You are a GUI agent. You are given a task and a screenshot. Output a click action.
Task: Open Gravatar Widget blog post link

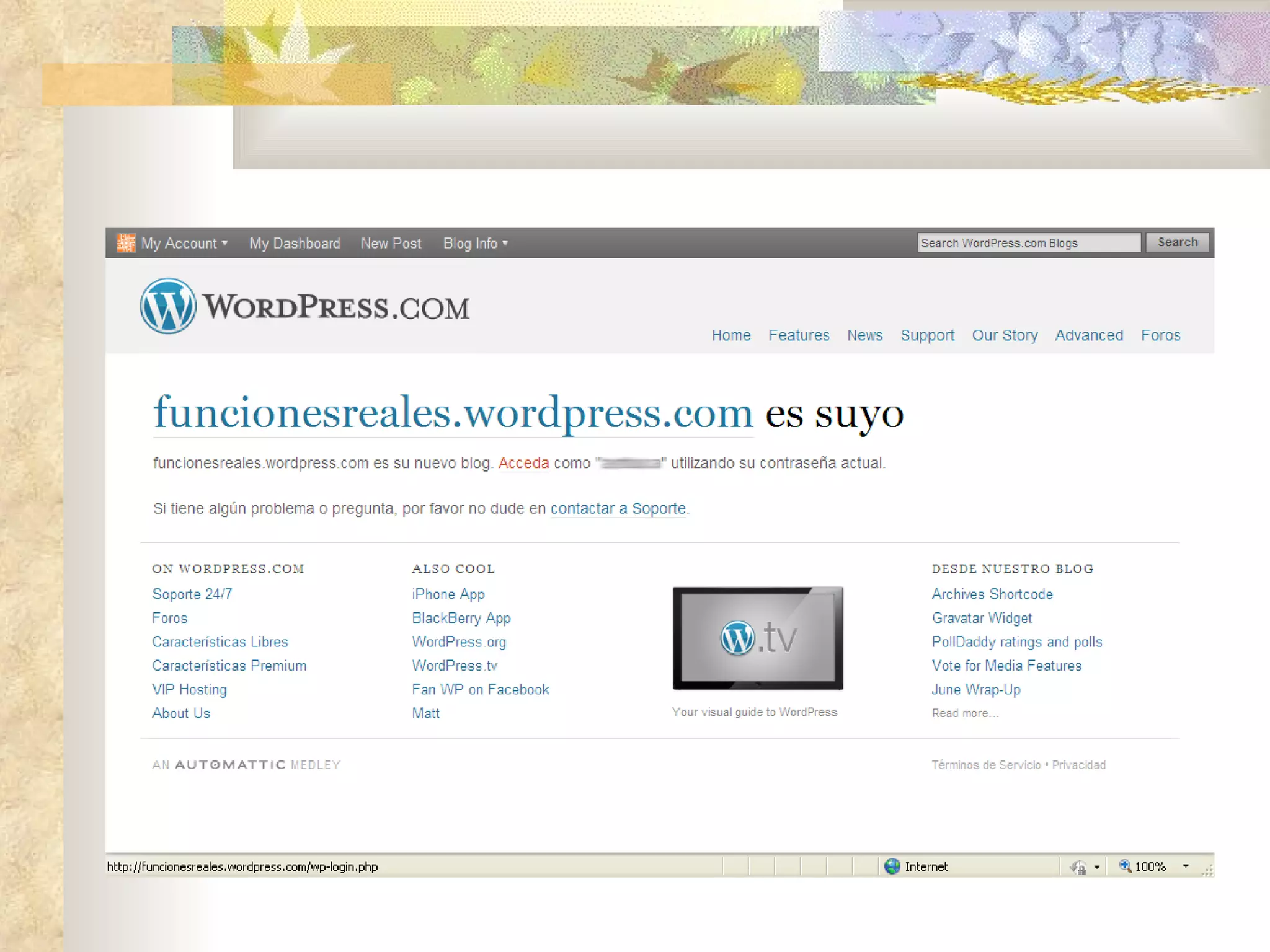pyautogui.click(x=982, y=618)
